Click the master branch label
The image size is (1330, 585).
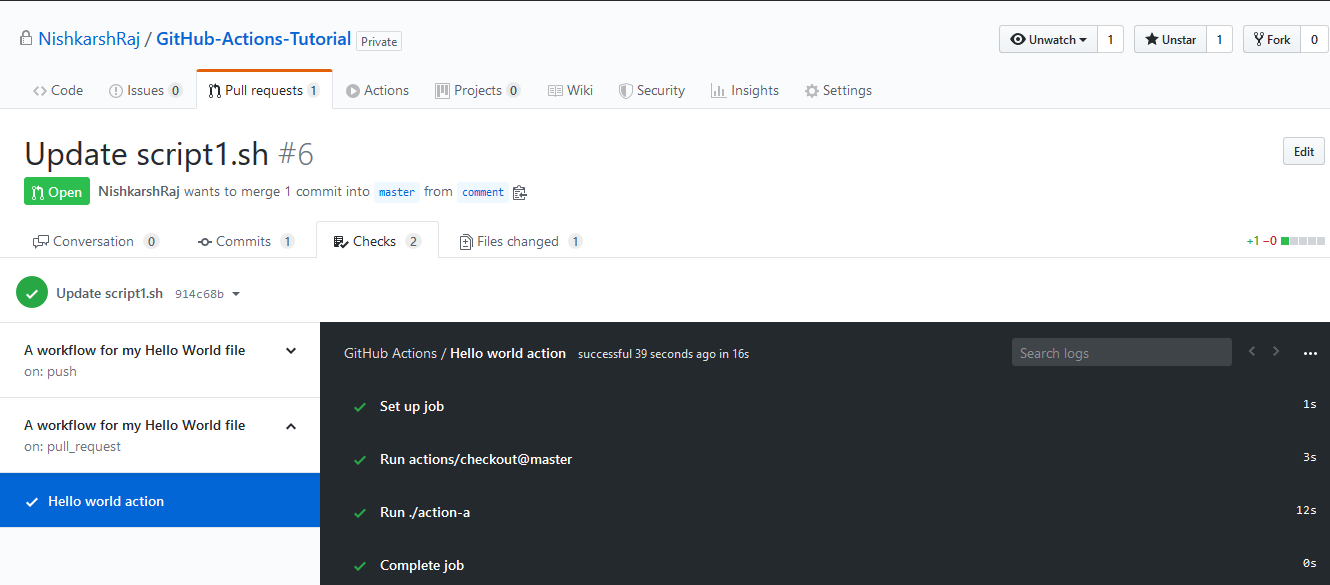click(397, 192)
